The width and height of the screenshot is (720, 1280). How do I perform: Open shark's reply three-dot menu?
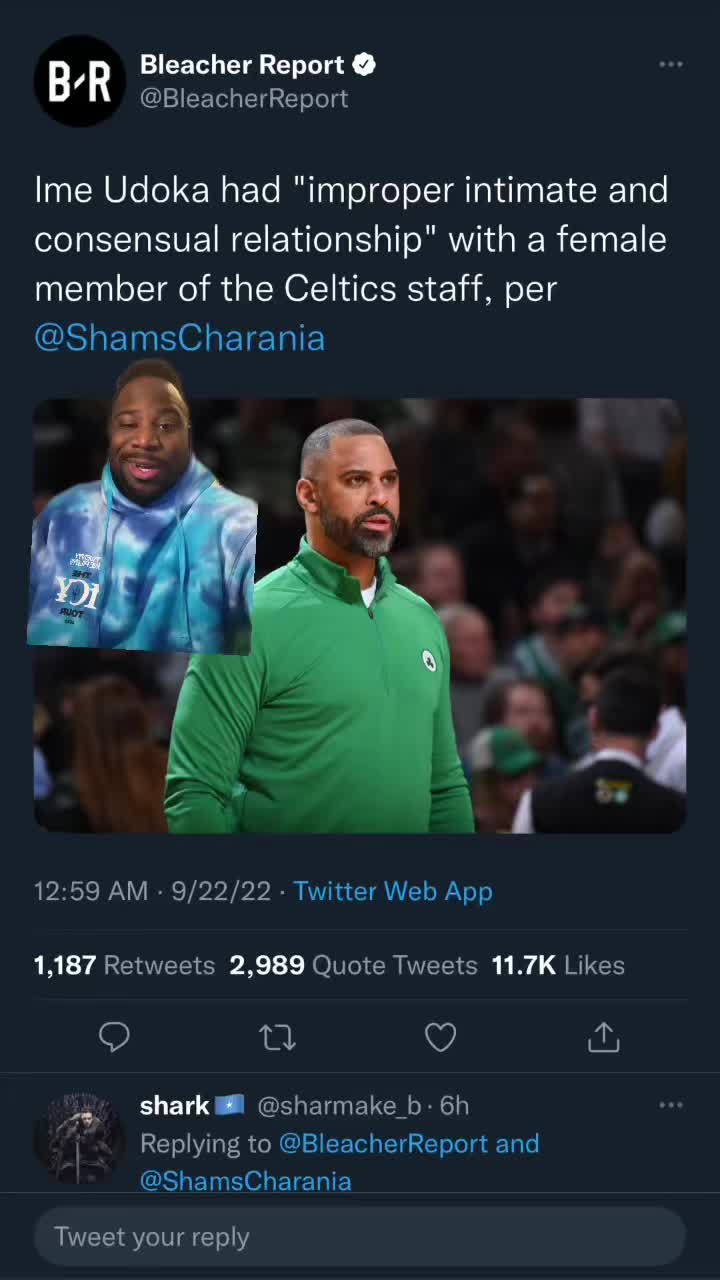670,1105
